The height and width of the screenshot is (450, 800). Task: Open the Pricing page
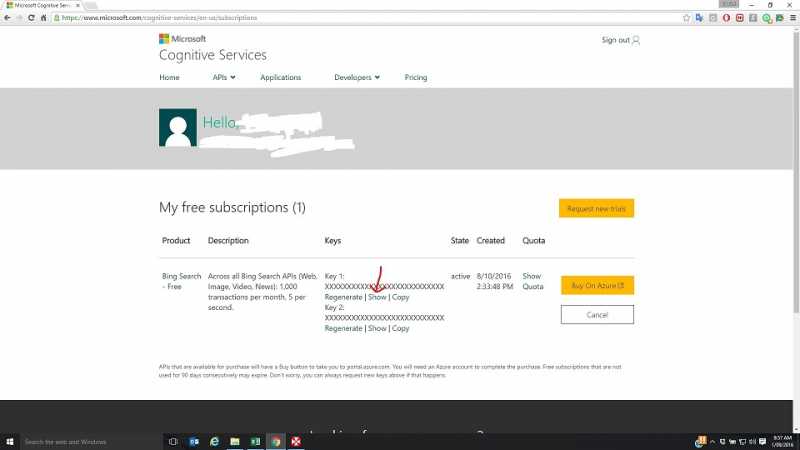pyautogui.click(x=416, y=78)
